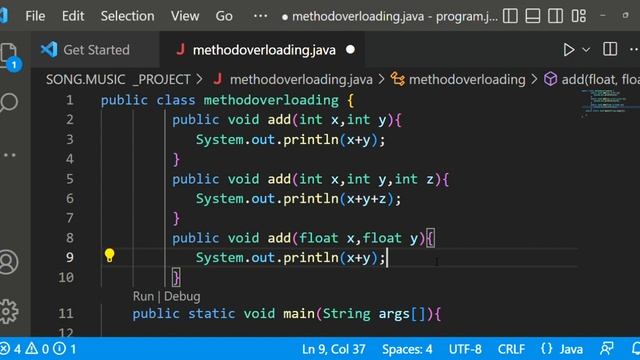Open the Explorer view in activity bar

click(x=8, y=55)
